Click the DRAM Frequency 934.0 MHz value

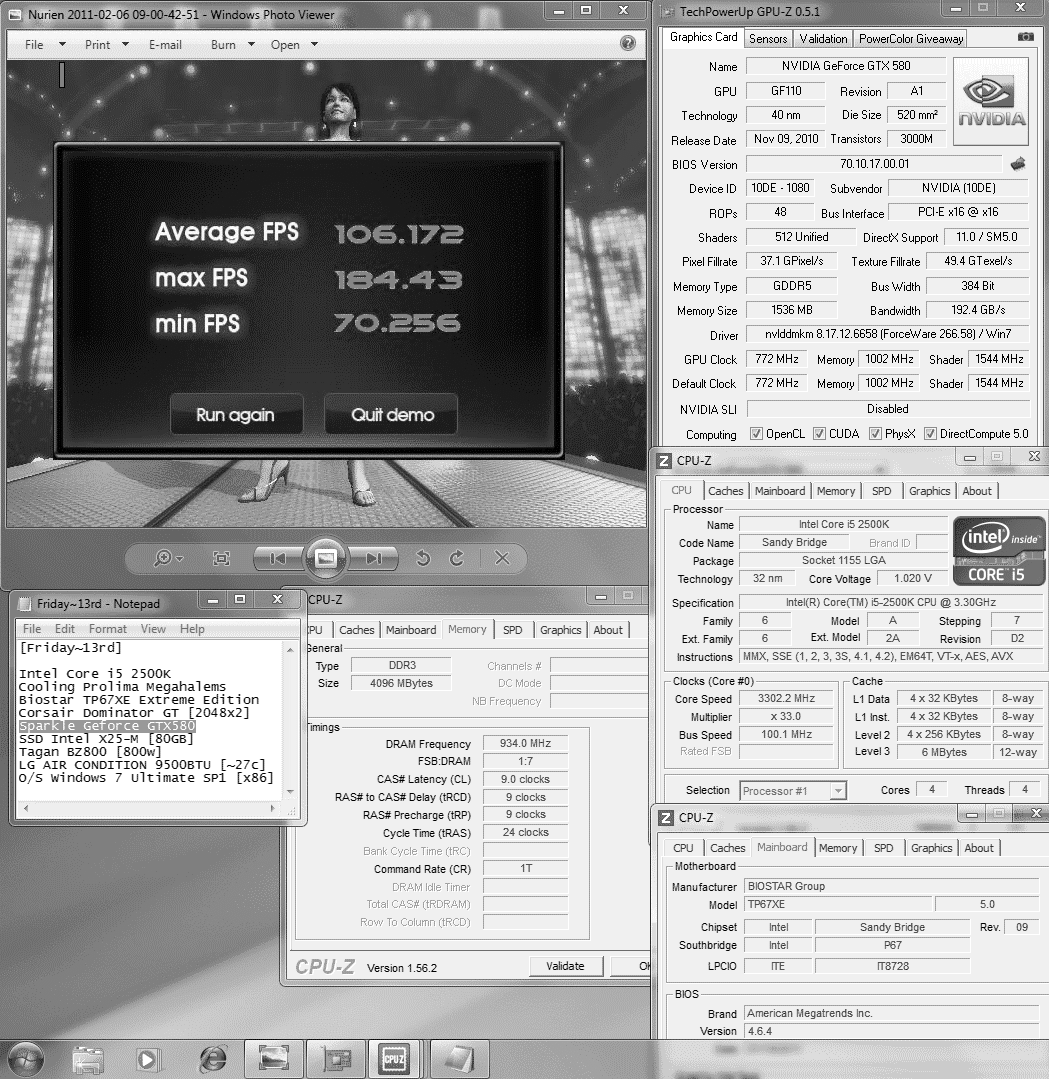click(525, 743)
